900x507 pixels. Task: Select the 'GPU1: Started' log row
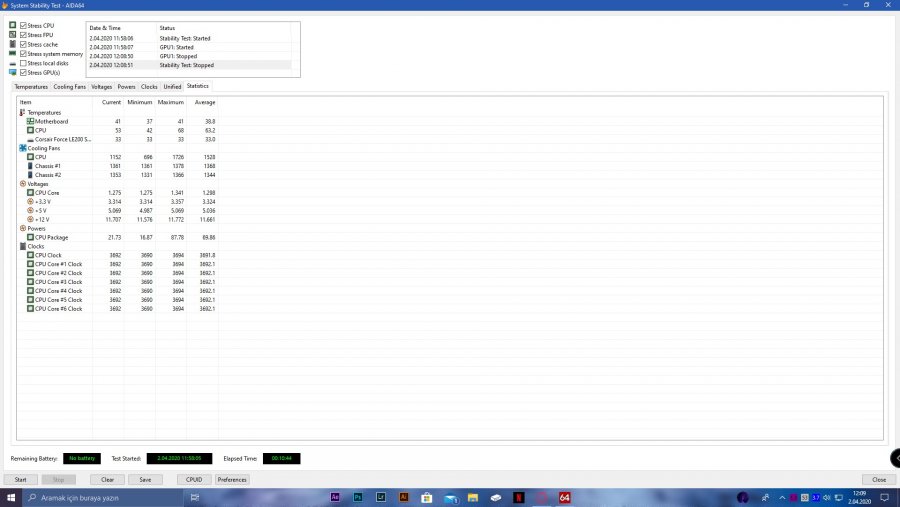(189, 47)
